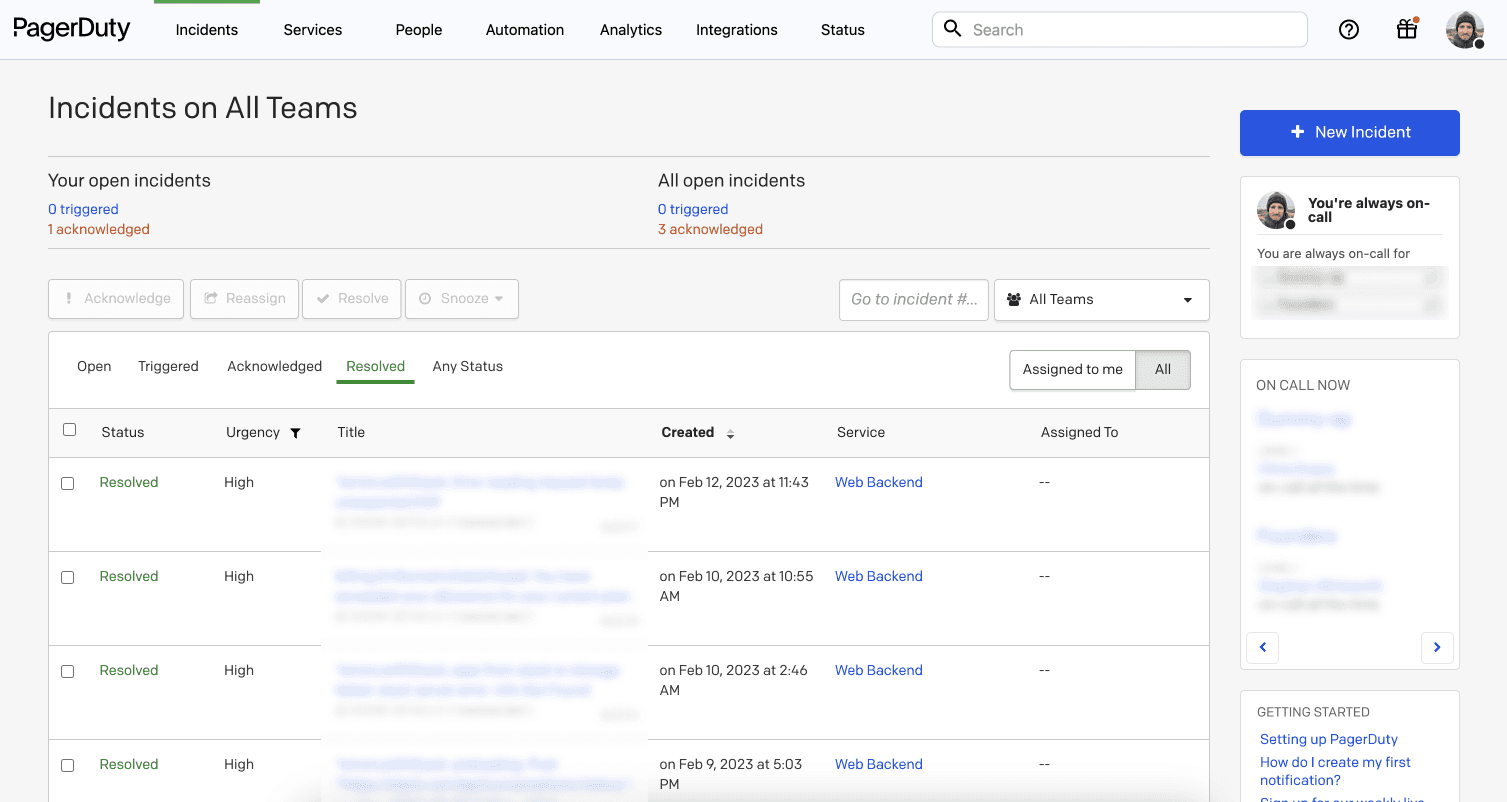Open the Services nav menu

[313, 30]
